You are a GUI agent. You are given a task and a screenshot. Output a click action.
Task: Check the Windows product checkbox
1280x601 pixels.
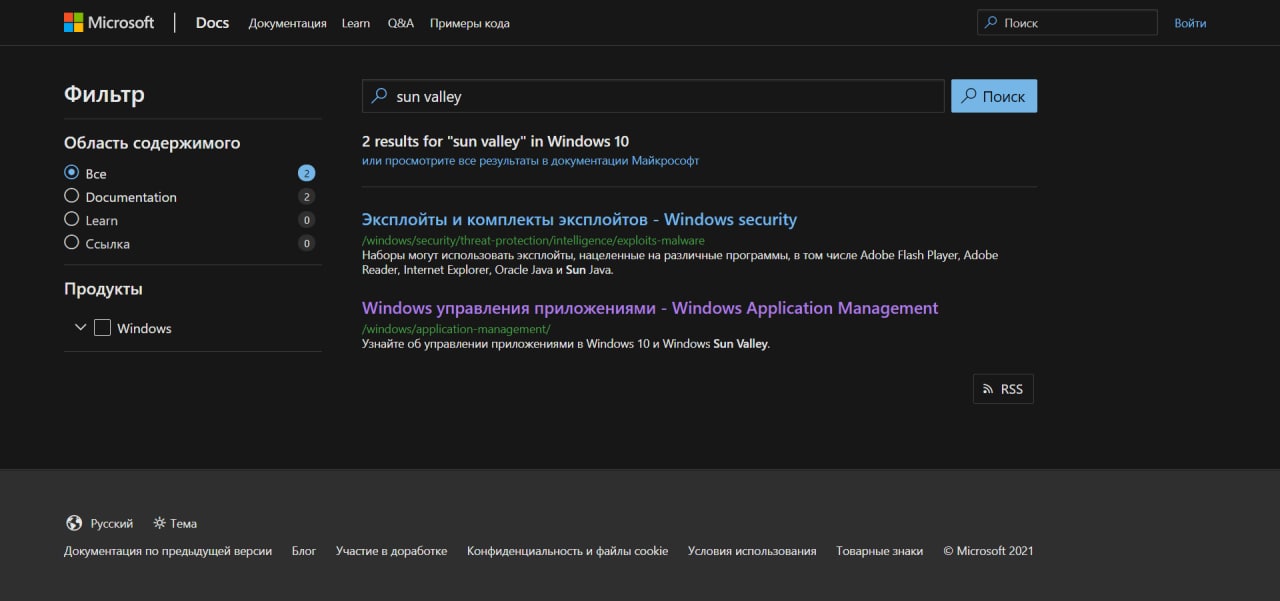point(102,327)
